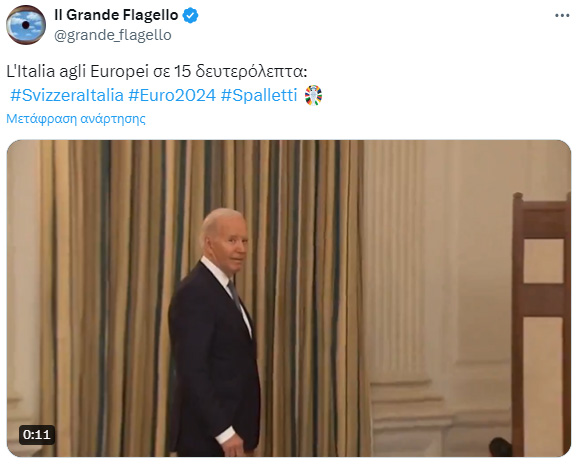The width and height of the screenshot is (578, 464).
Task: Open the three-dots more options menu
Action: [562, 15]
